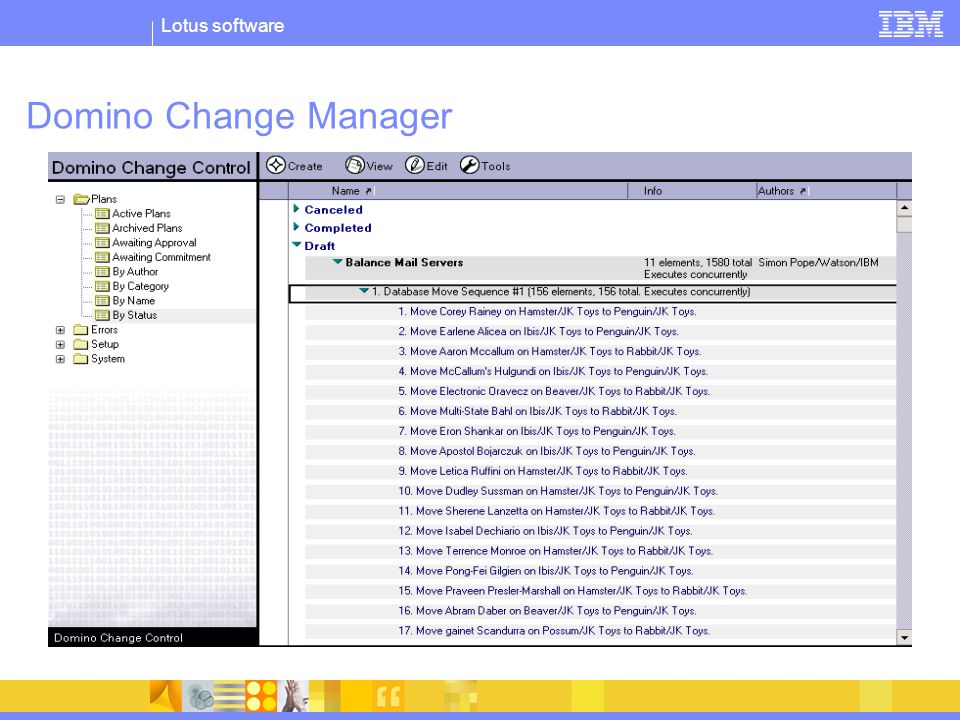
Task: Click the Errors folder icon
Action: (x=81, y=329)
